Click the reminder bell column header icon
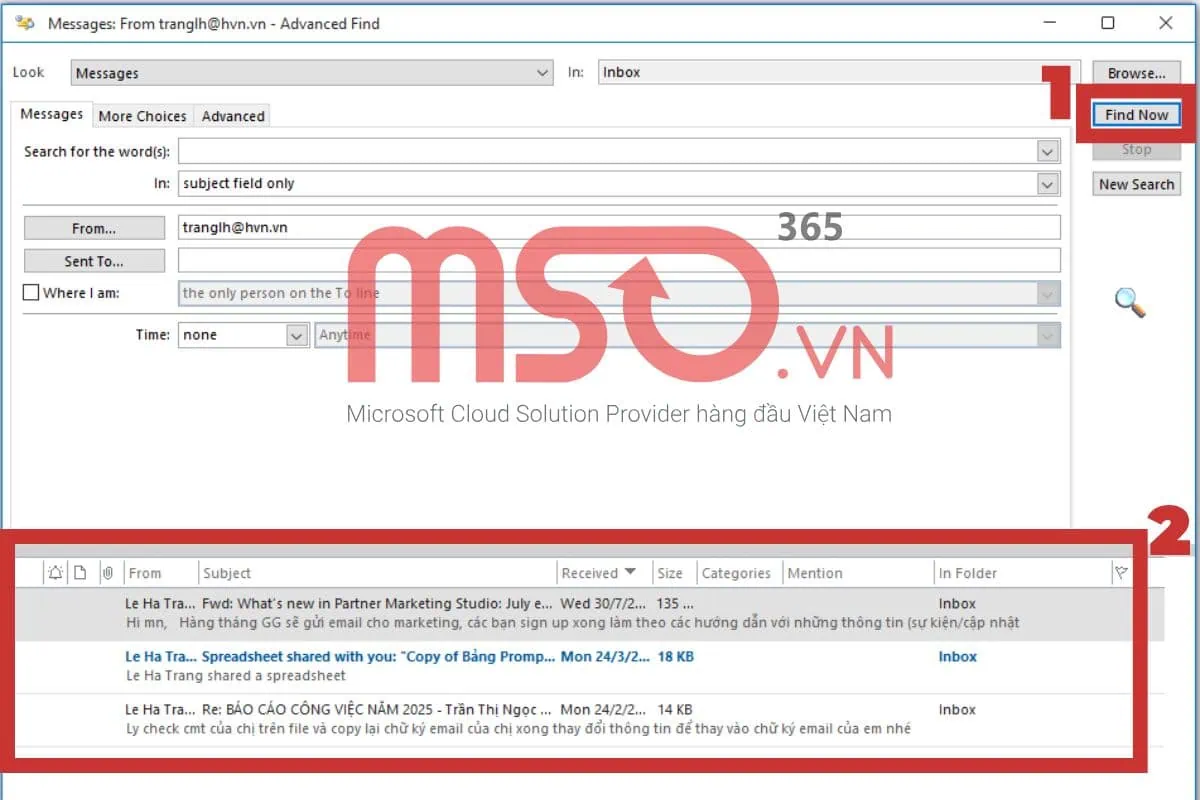Screen dimensions: 1200x800 (55, 572)
